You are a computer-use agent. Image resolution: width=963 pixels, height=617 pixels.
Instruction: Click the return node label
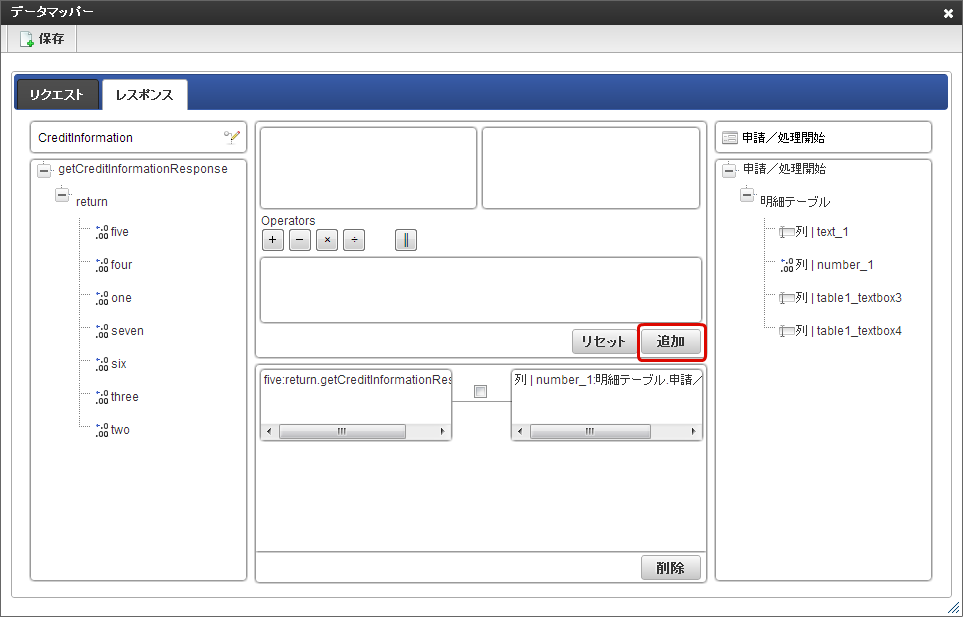tap(92, 202)
